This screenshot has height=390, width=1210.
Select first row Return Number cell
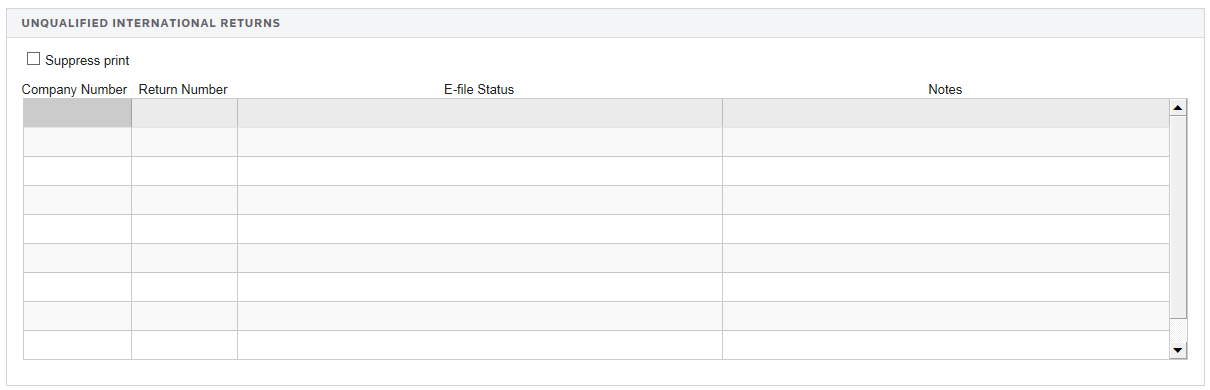click(184, 113)
